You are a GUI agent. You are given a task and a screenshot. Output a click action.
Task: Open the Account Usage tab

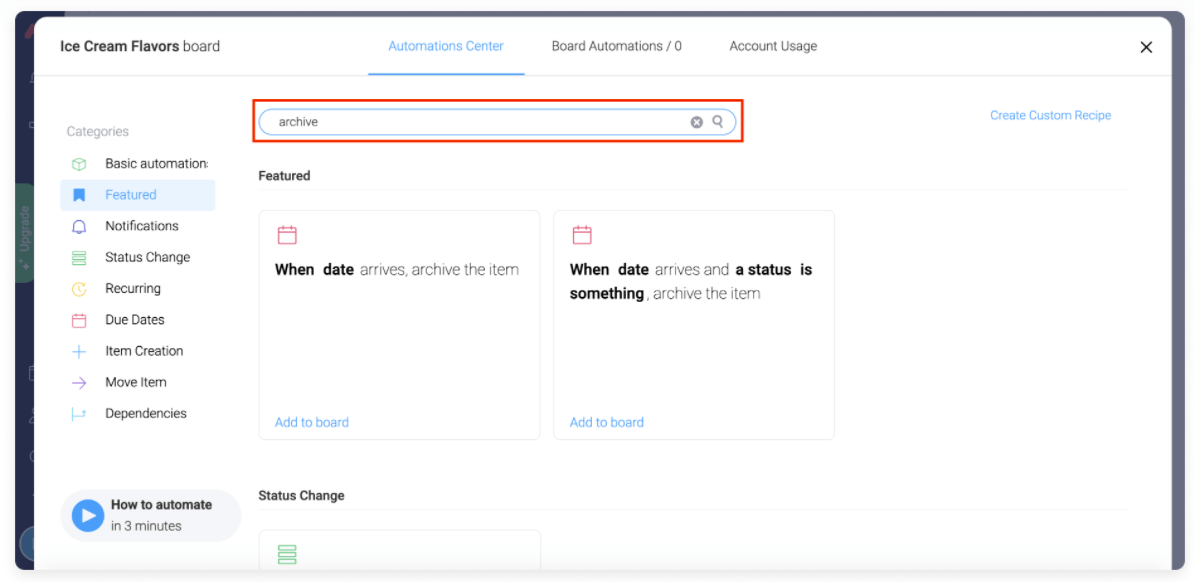click(x=773, y=46)
